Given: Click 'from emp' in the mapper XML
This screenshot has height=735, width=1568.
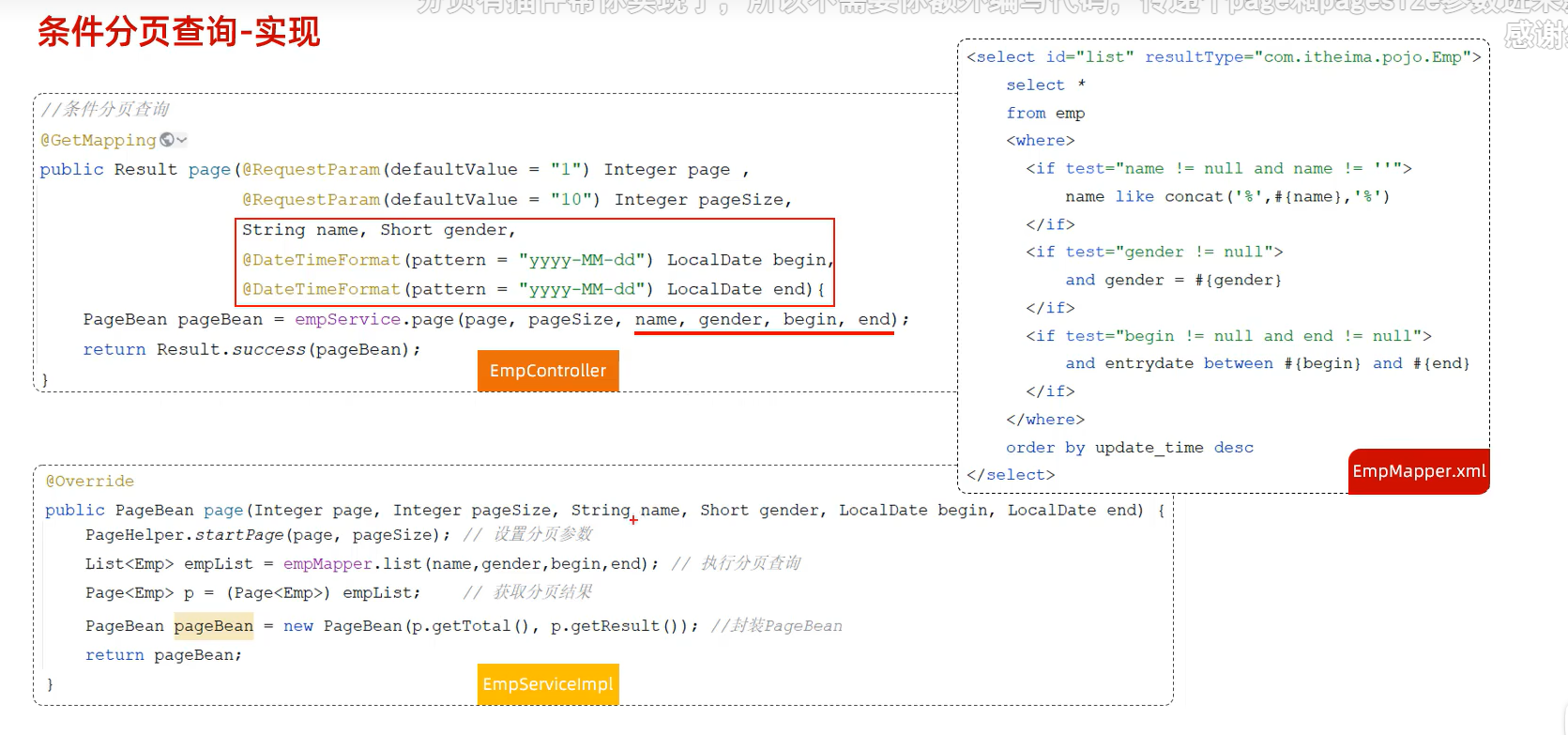Looking at the screenshot, I should click(x=1045, y=114).
